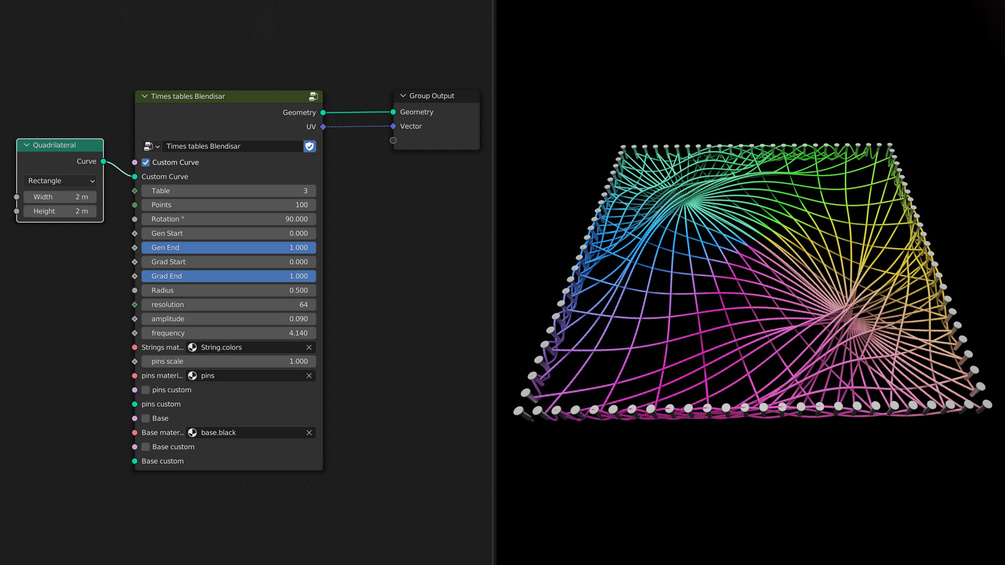Enable the pins custom checkbox
This screenshot has height=565, width=1005.
pos(145,390)
